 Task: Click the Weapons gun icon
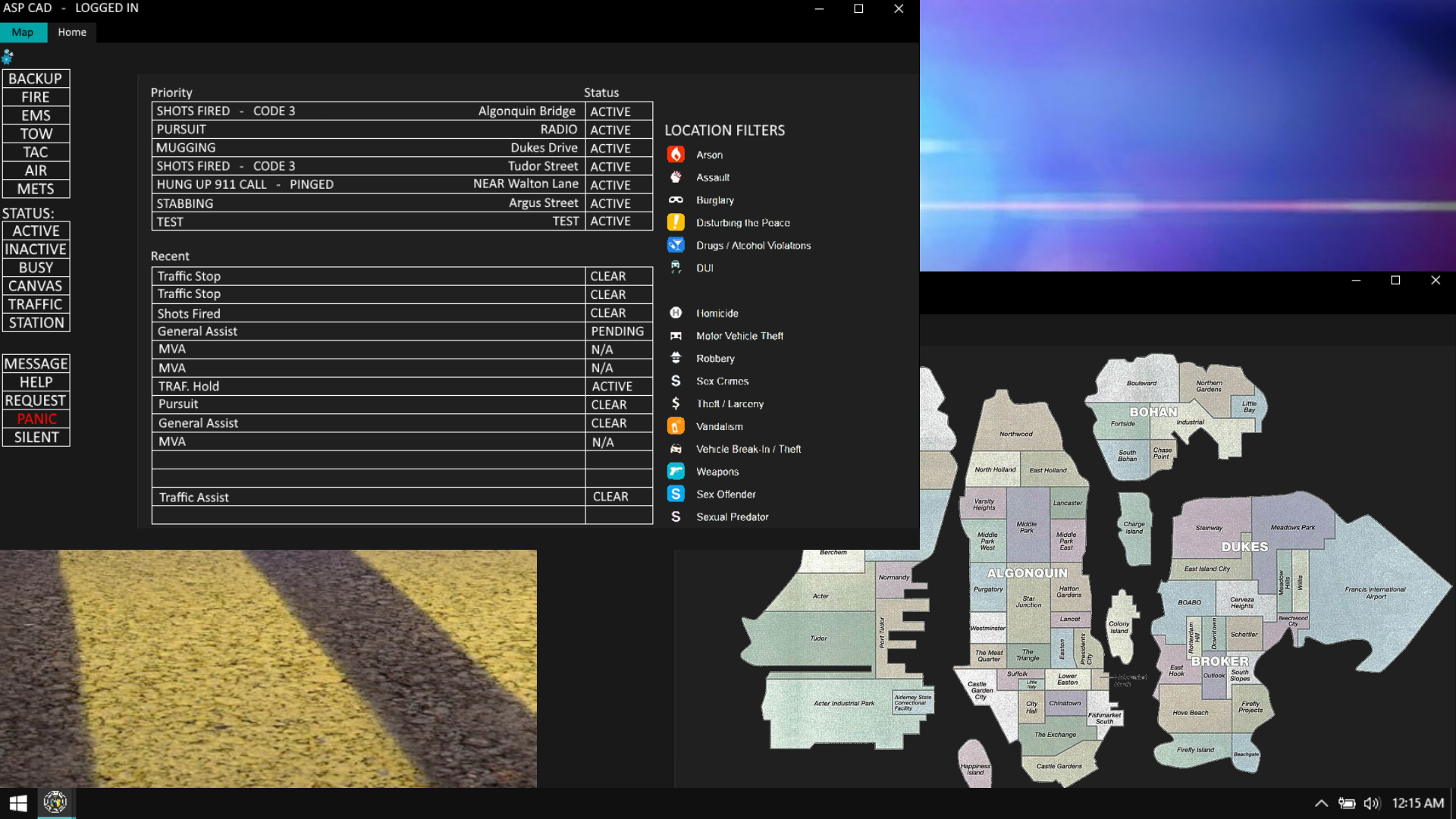pyautogui.click(x=676, y=471)
